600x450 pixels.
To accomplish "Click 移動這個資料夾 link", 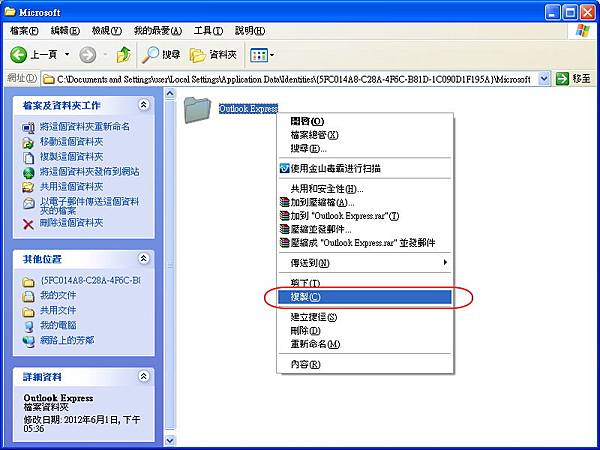I will tap(72, 142).
